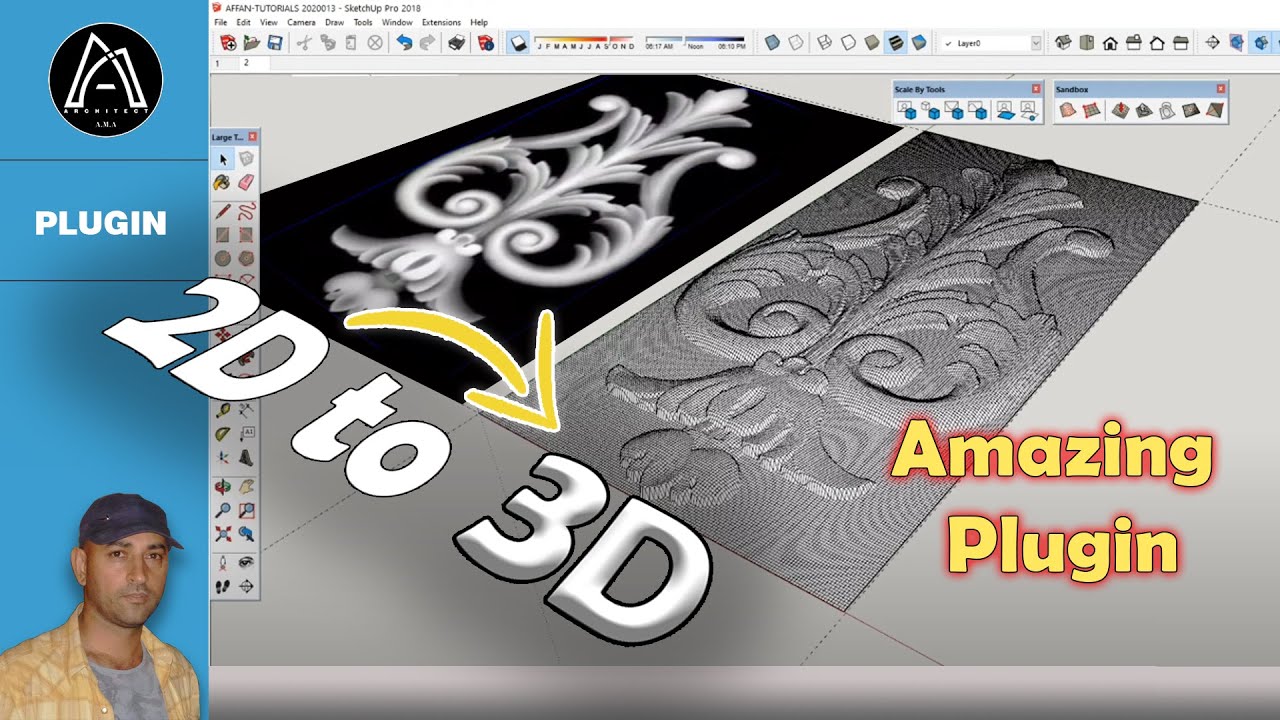This screenshot has height=720, width=1280.
Task: Open the File menu
Action: (x=221, y=22)
